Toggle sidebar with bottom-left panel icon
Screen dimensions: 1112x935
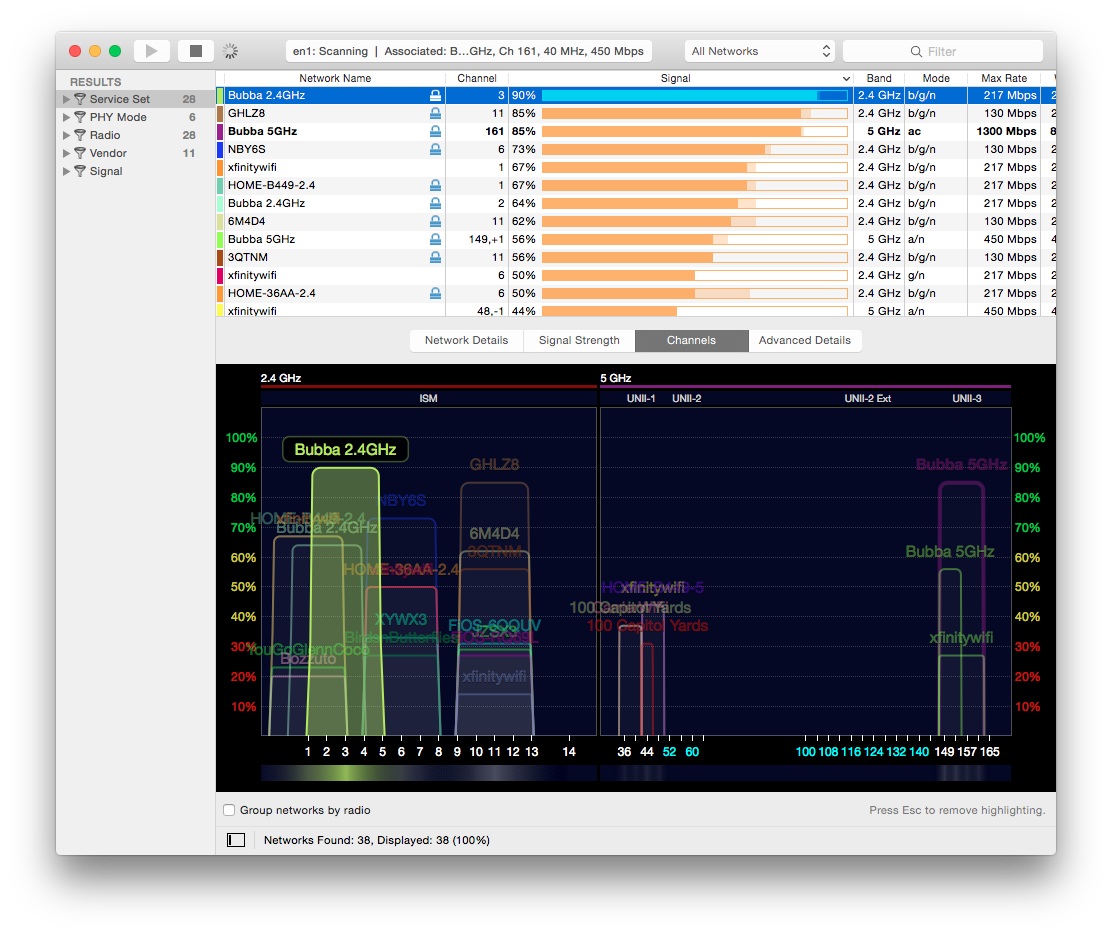pyautogui.click(x=236, y=840)
